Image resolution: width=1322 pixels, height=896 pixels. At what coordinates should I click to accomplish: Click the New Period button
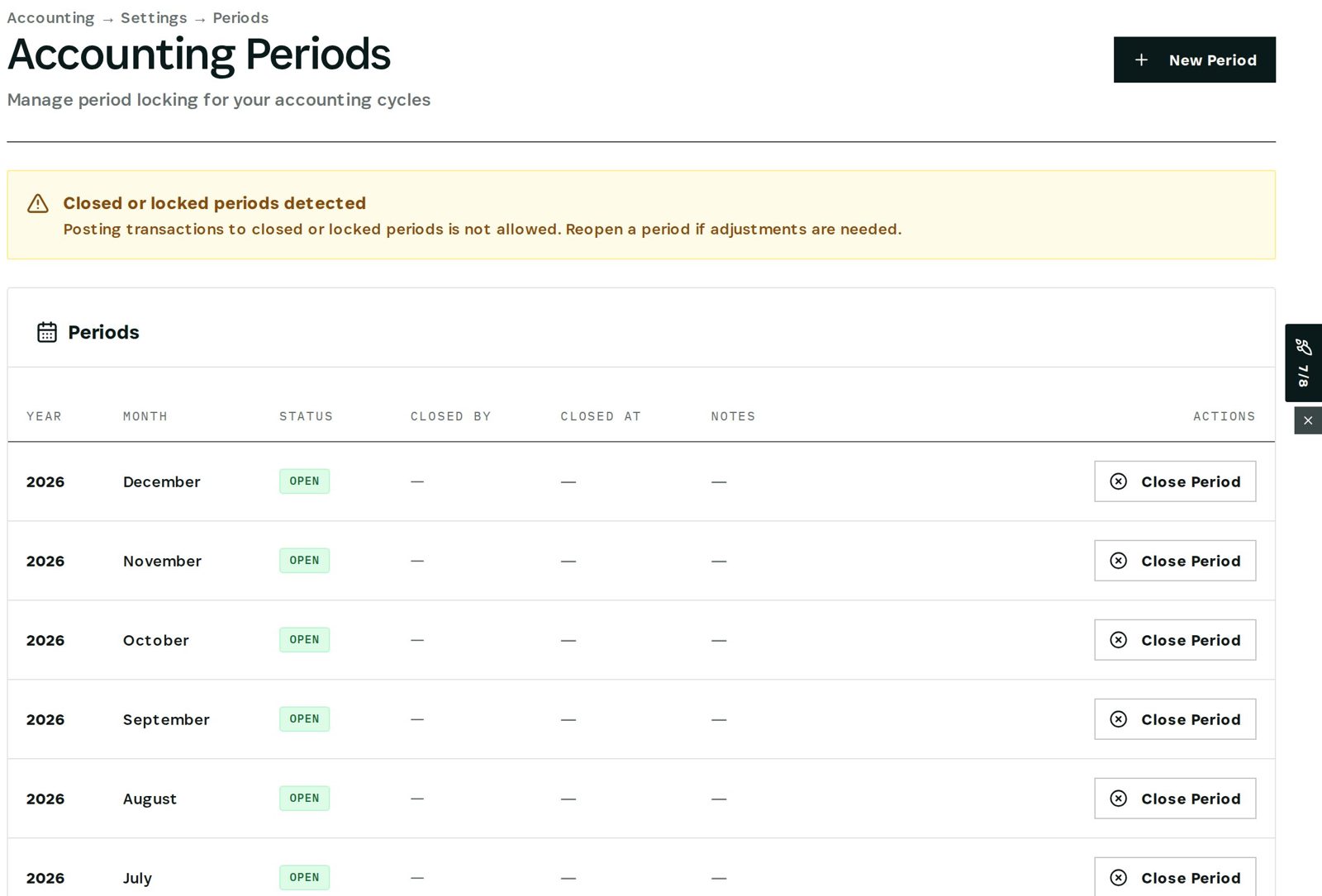point(1194,59)
